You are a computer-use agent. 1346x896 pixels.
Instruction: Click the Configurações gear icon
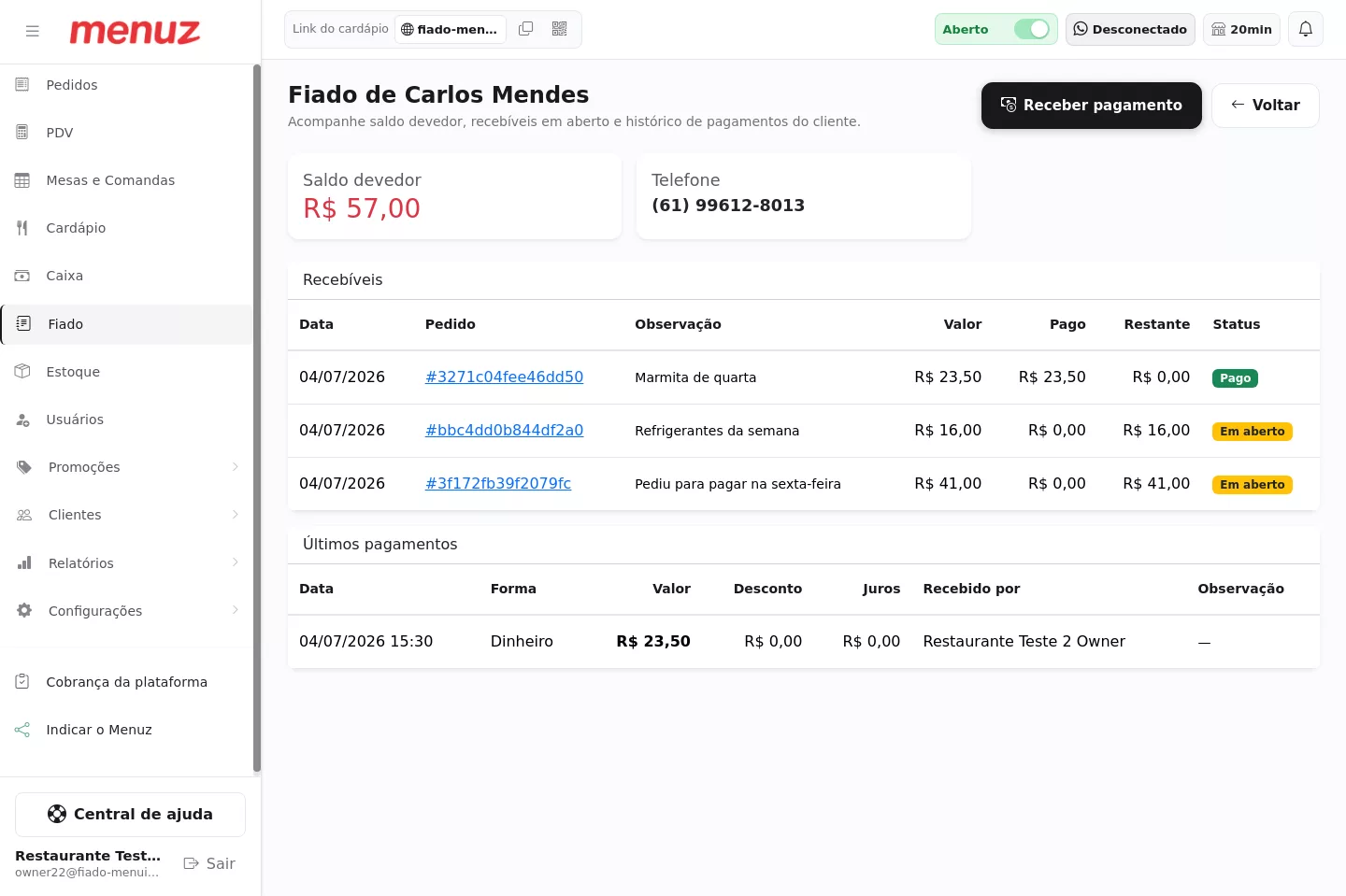coord(24,610)
